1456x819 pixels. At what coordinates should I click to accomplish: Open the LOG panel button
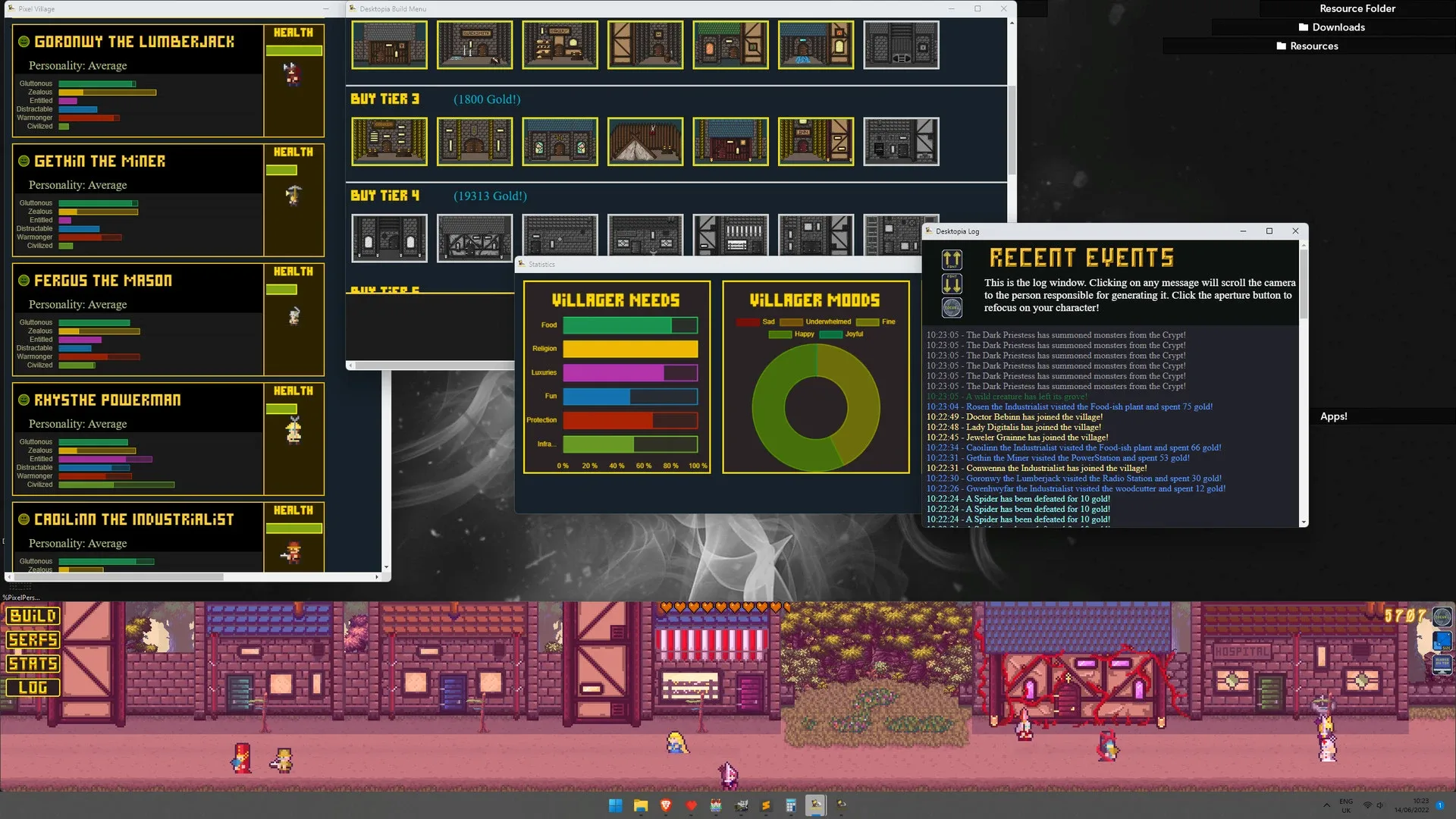click(33, 687)
